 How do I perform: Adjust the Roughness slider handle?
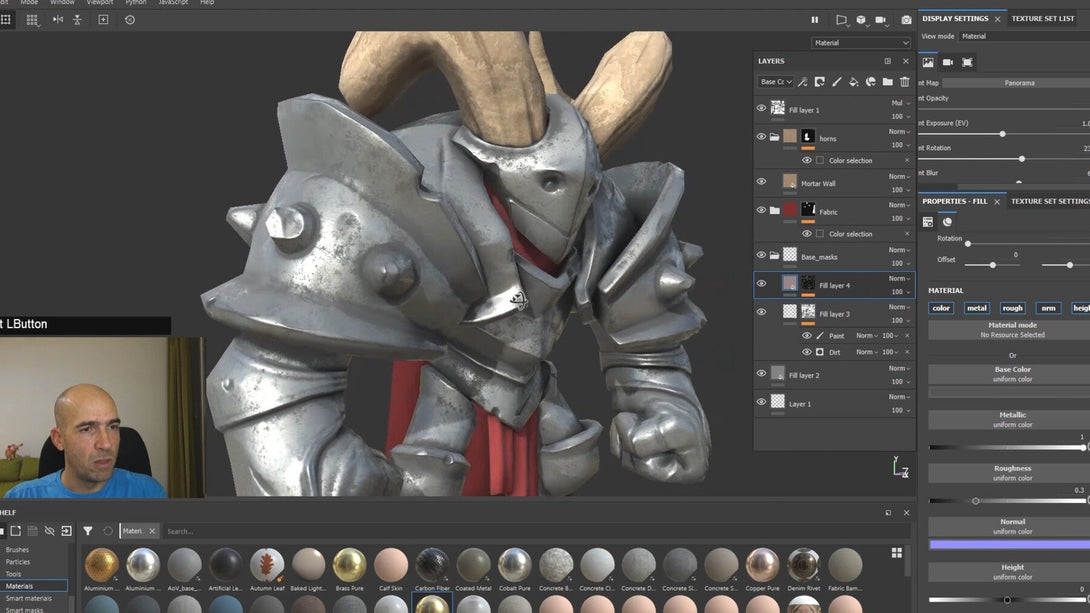[976, 500]
